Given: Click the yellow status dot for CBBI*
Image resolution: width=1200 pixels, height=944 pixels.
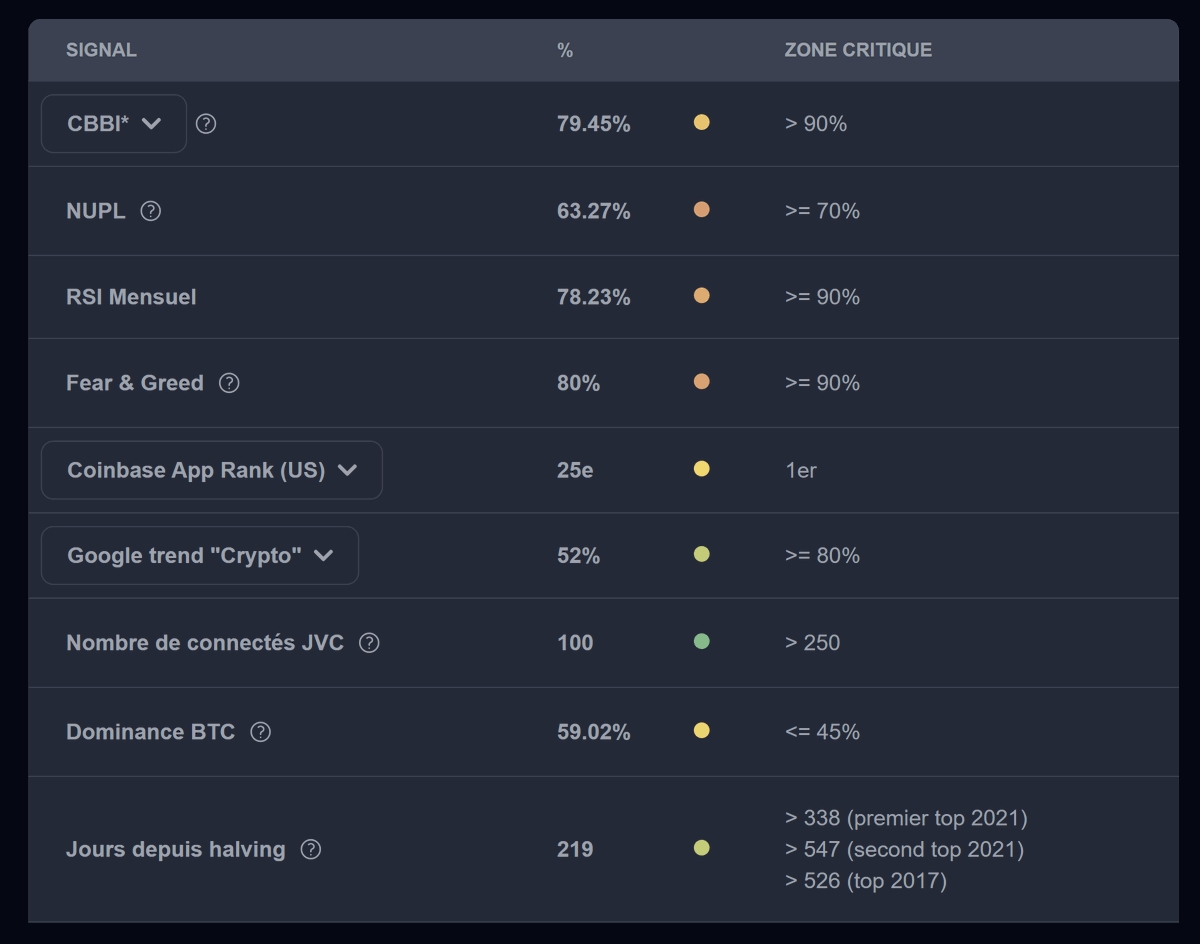Looking at the screenshot, I should [x=702, y=123].
